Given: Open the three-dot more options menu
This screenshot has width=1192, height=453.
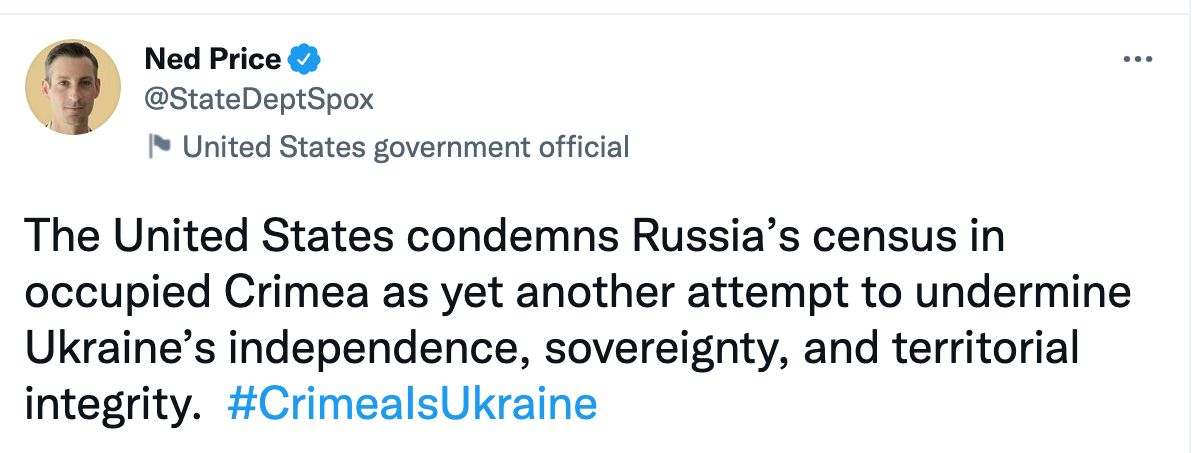Looking at the screenshot, I should click(1138, 60).
